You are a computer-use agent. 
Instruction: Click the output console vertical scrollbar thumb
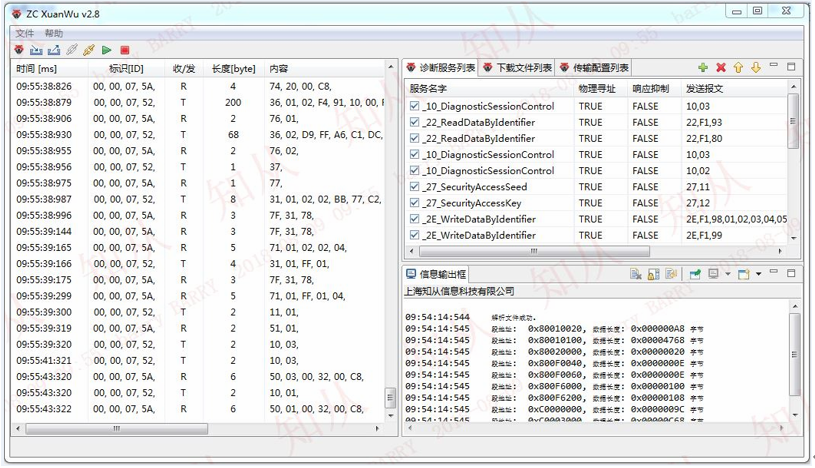pyautogui.click(x=794, y=355)
